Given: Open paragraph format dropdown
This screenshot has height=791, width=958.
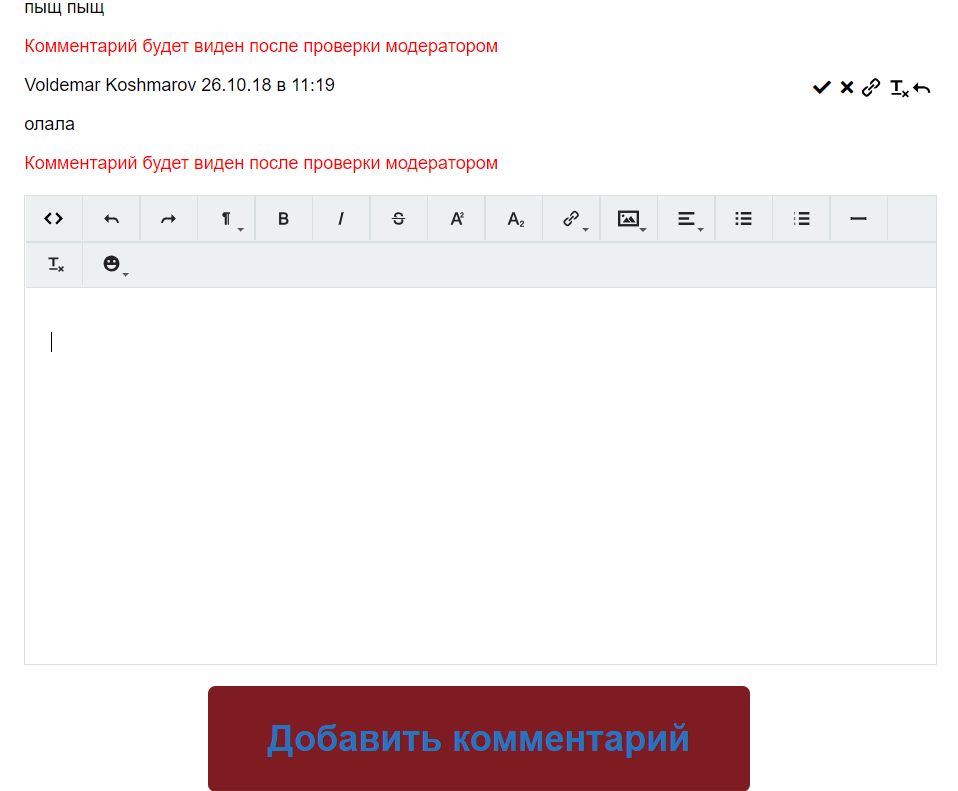Looking at the screenshot, I should click(x=227, y=219).
